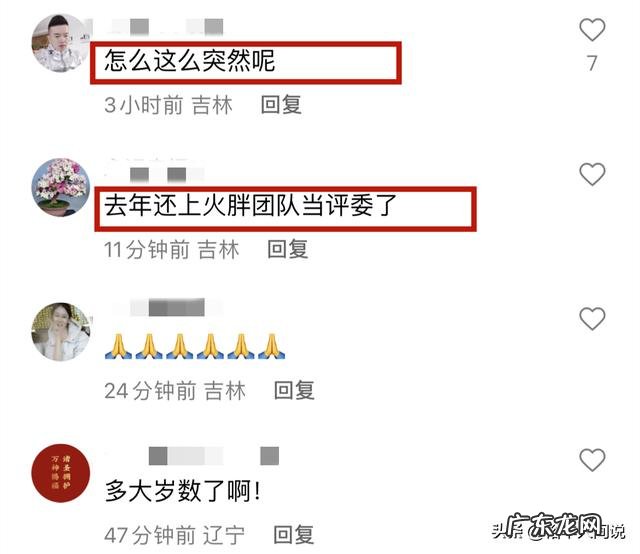Tap the row of praying hands emojis
This screenshot has height=554, width=640.
[195, 347]
